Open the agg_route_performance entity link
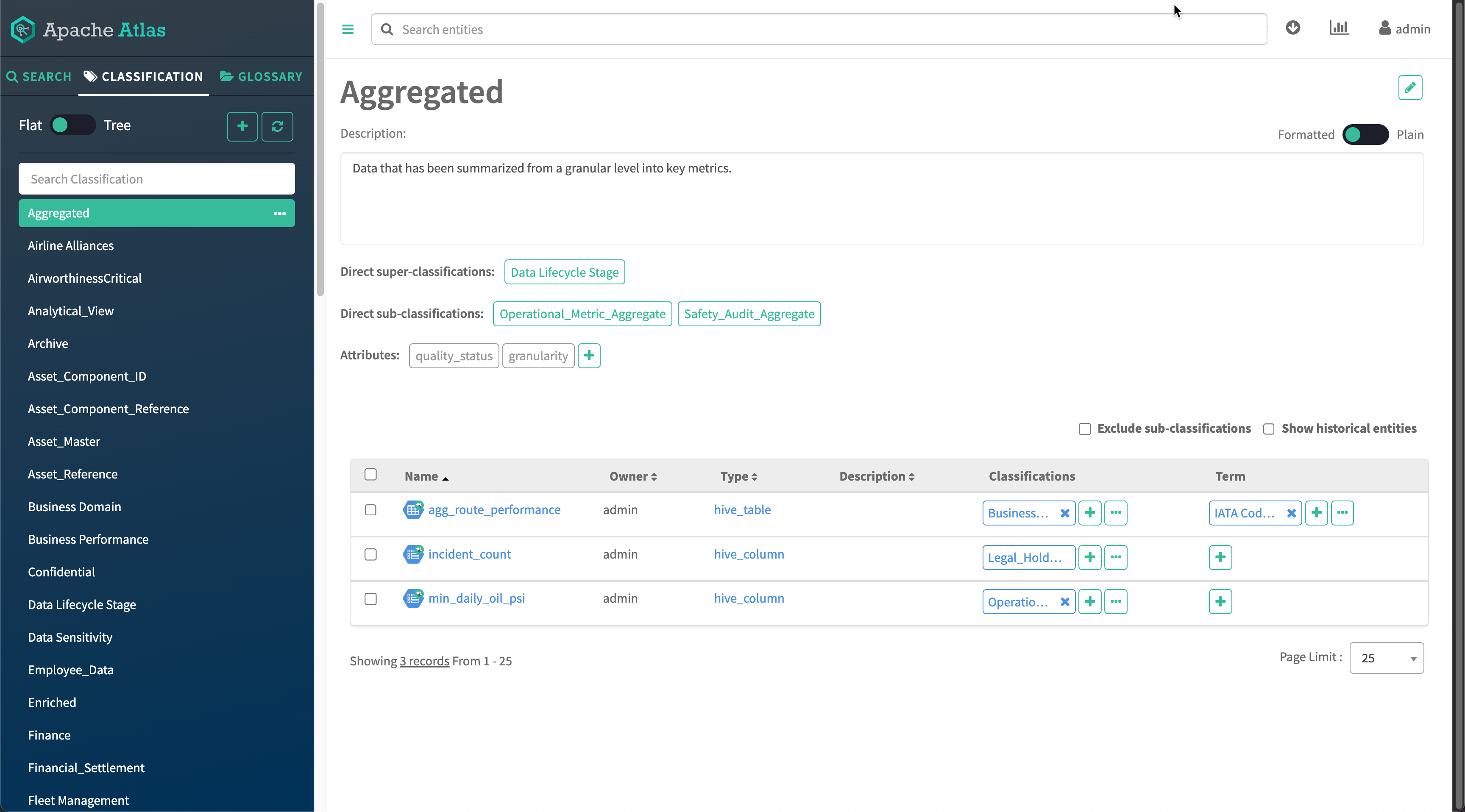The image size is (1465, 812). coord(494,510)
